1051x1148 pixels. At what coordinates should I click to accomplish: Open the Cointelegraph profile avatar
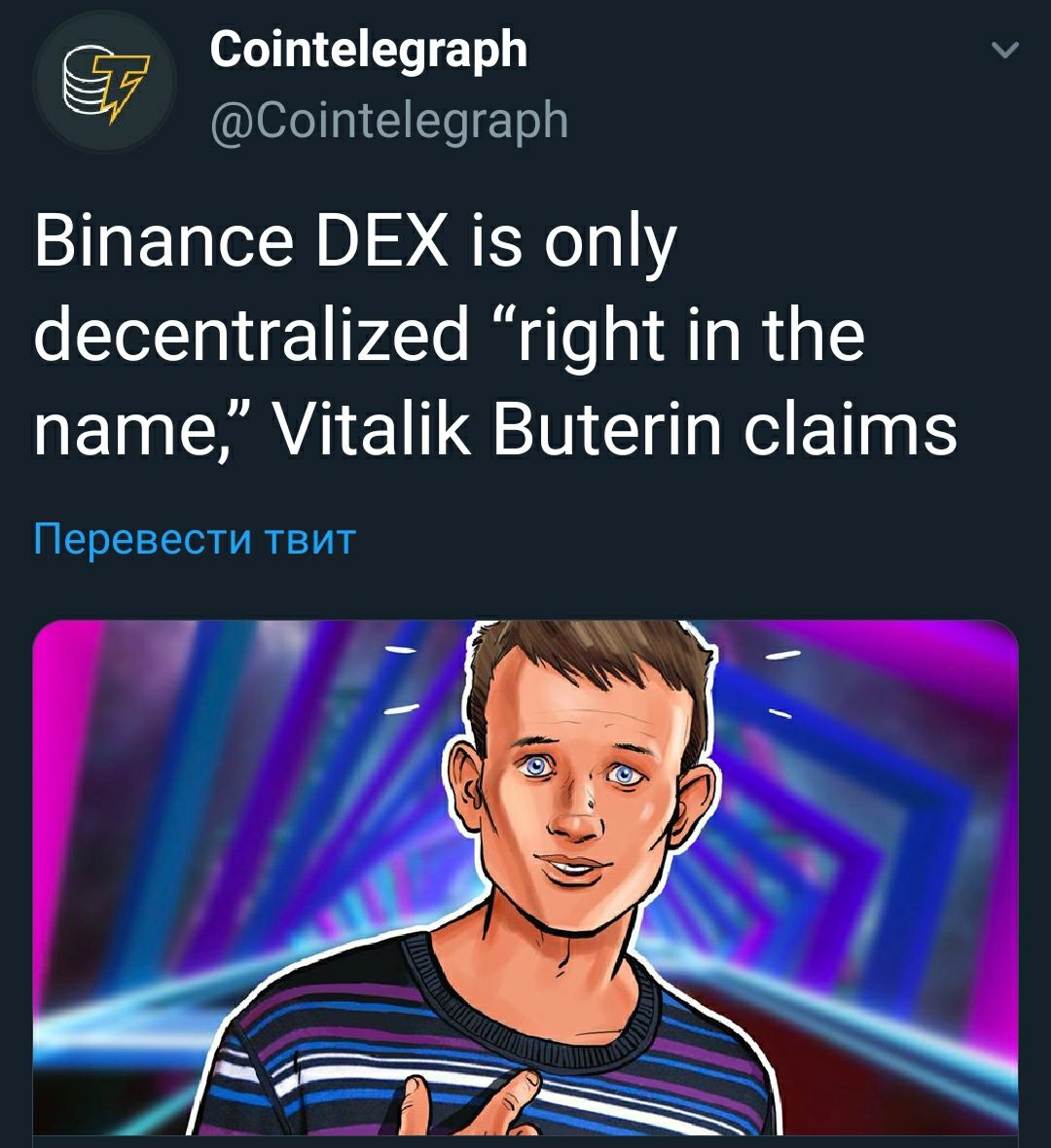pyautogui.click(x=103, y=82)
